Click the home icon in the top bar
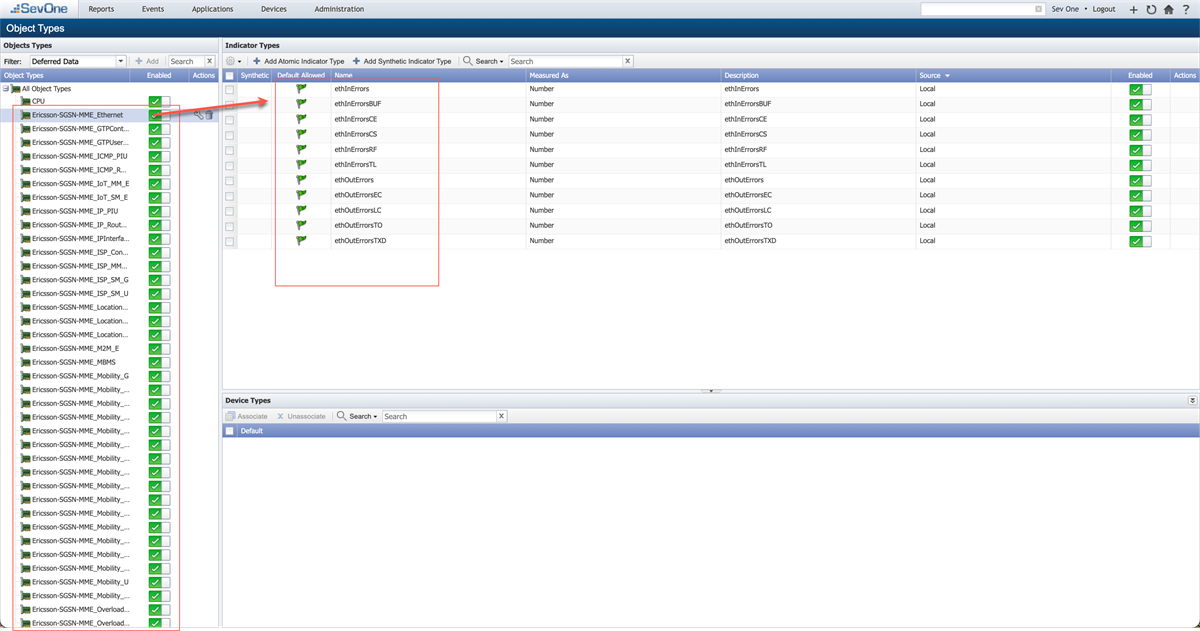The image size is (1200, 631). (1168, 9)
